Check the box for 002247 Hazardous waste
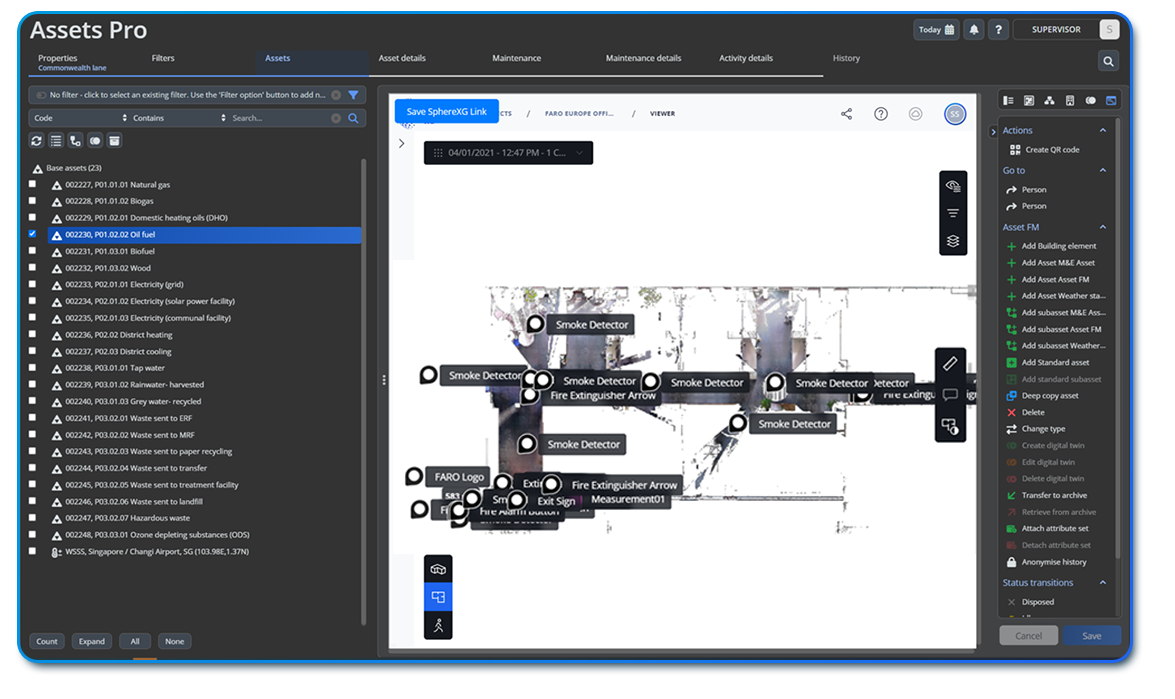The width and height of the screenshot is (1175, 699). click(32, 518)
